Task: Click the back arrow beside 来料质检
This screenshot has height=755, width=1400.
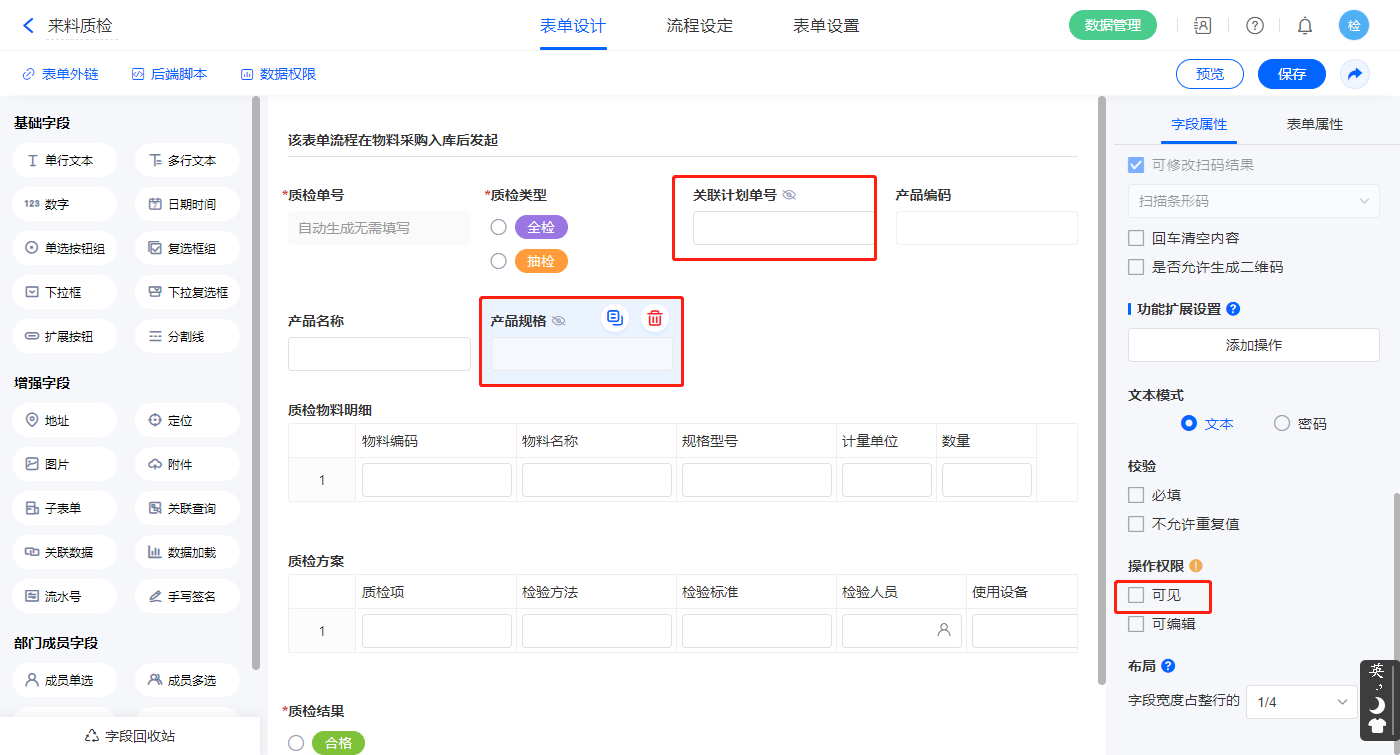Action: (x=28, y=25)
